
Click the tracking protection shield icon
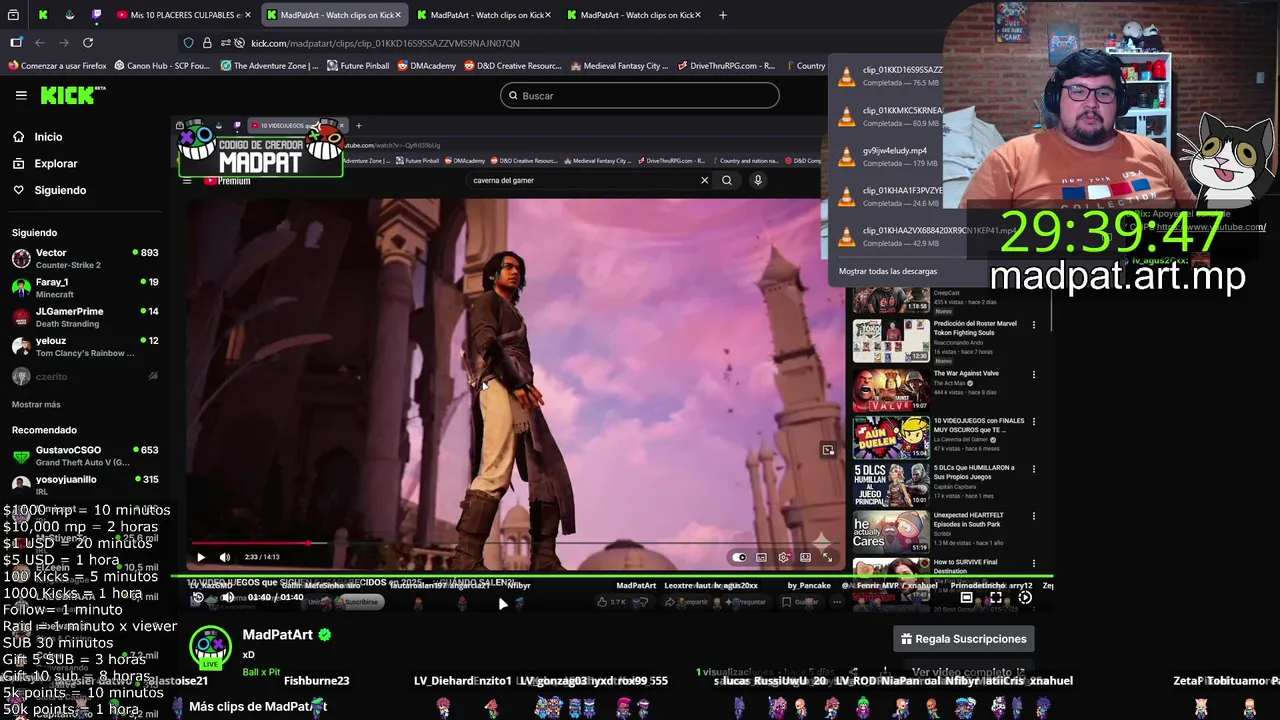tap(188, 43)
